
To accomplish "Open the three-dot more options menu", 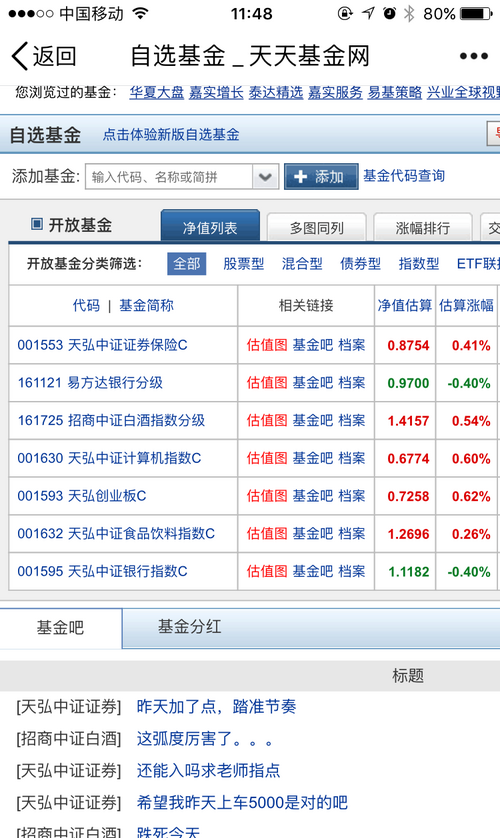I will coord(473,56).
